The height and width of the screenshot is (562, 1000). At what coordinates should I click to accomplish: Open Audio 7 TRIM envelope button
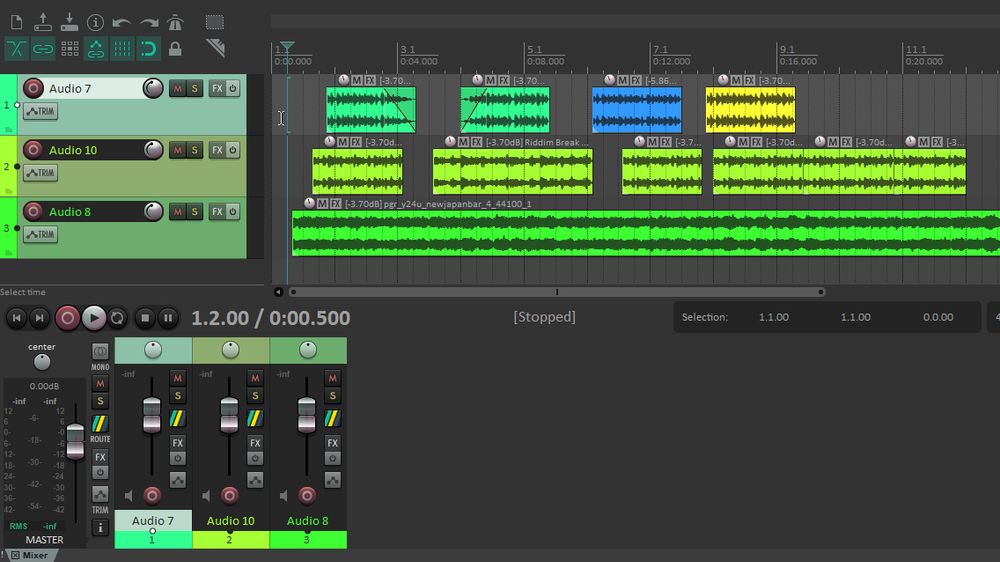coord(41,112)
